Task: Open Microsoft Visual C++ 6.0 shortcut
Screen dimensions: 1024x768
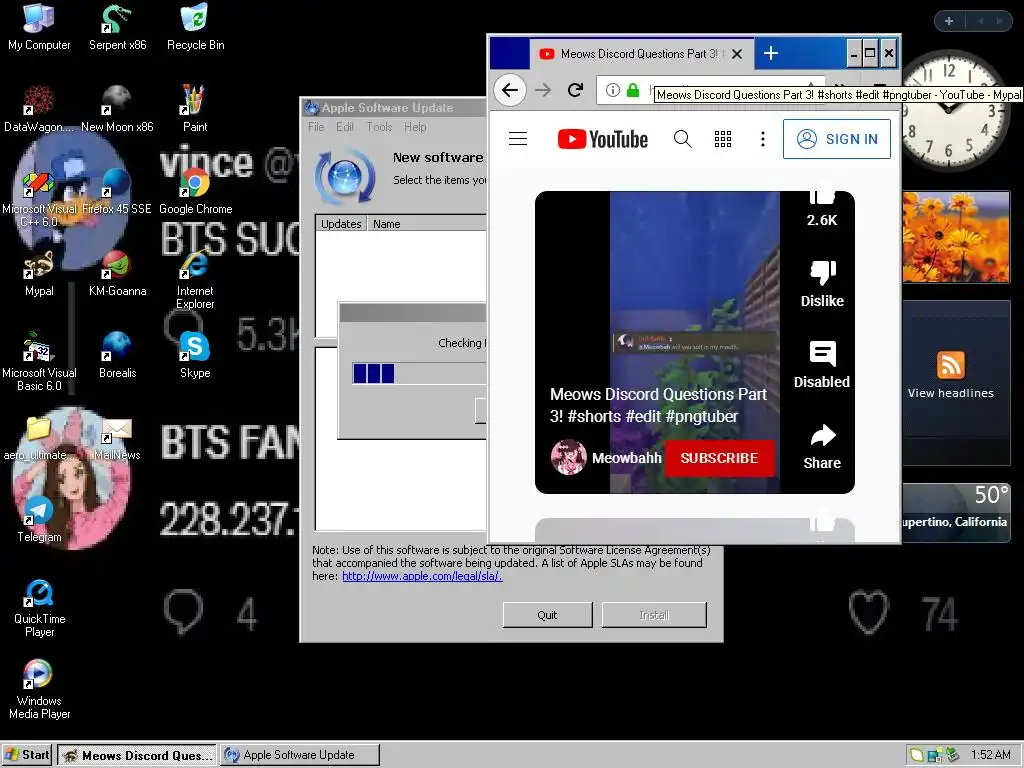Action: pos(39,197)
